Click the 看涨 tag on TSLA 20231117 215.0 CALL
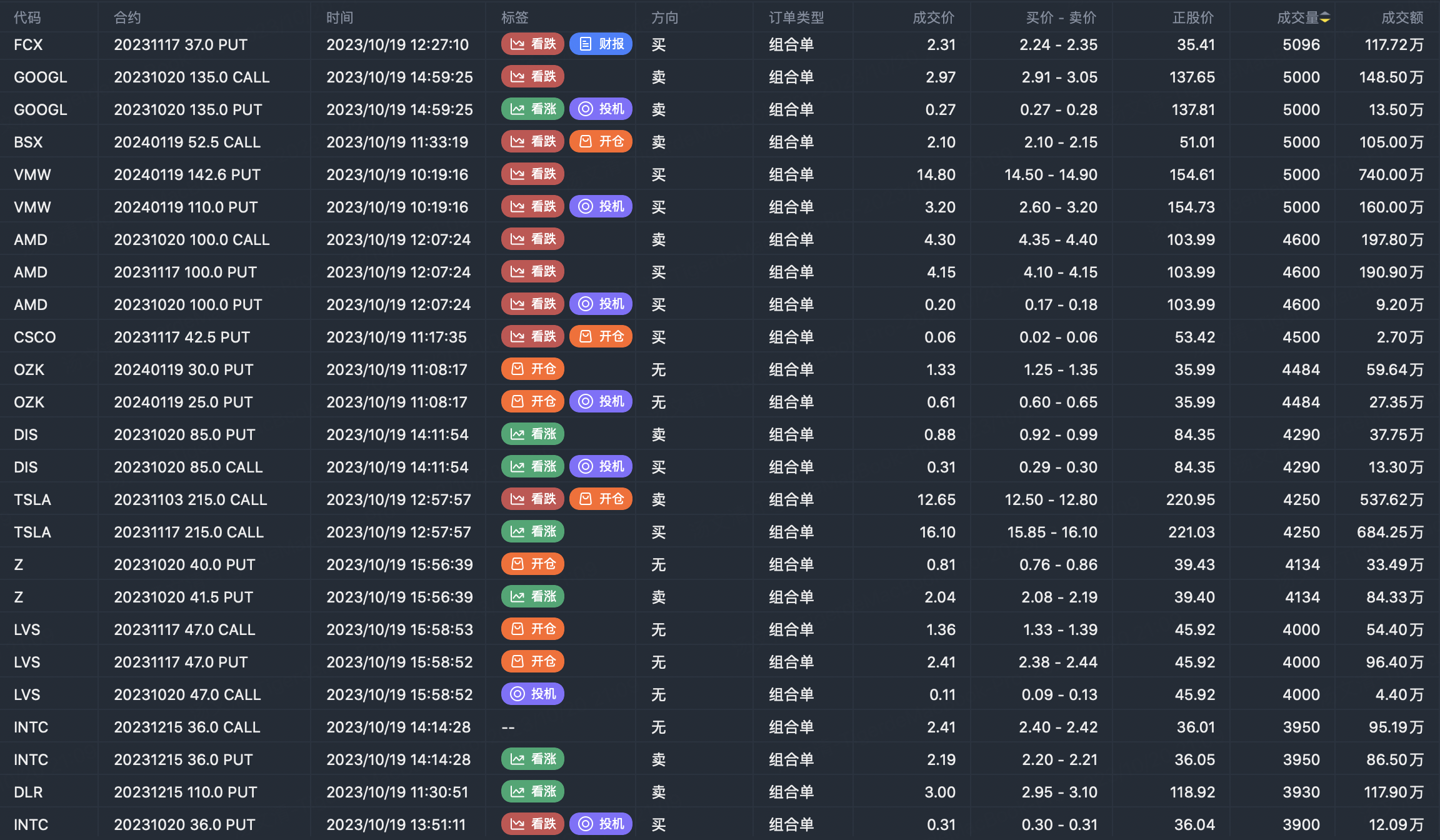Viewport: 1440px width, 840px height. [x=532, y=532]
